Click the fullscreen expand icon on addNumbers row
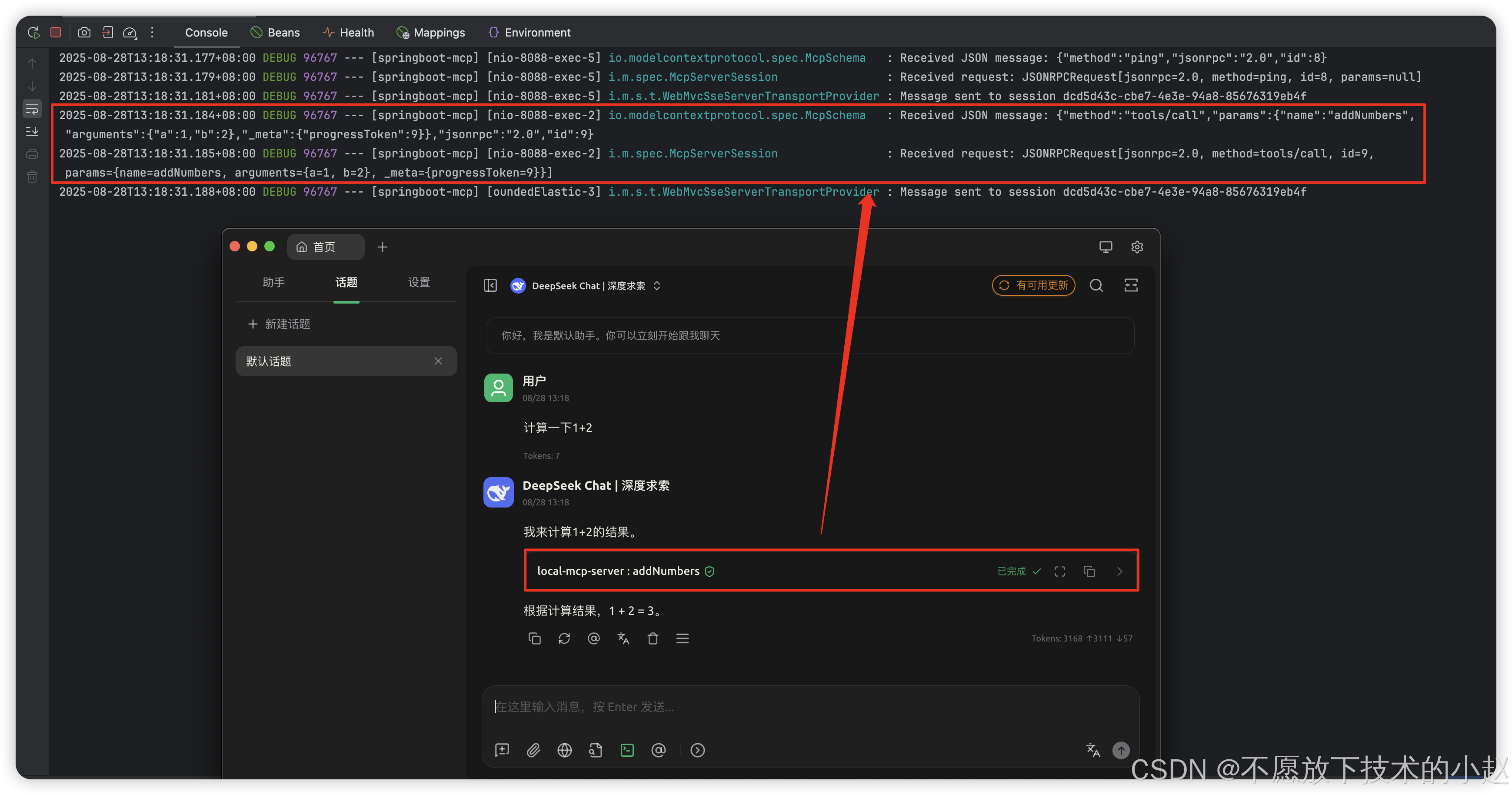The width and height of the screenshot is (1512, 795). pyautogui.click(x=1059, y=571)
